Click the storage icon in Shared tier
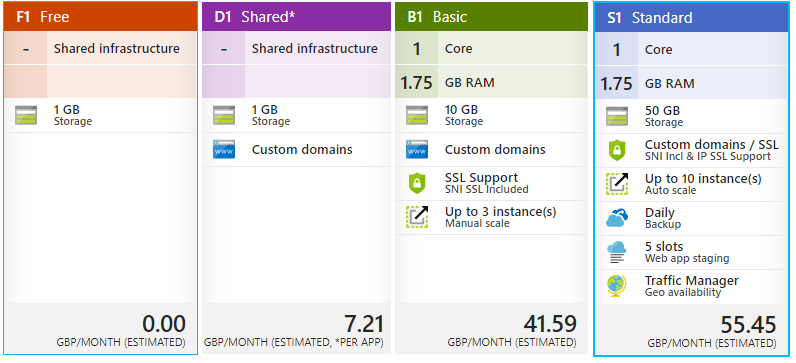 pos(224,115)
